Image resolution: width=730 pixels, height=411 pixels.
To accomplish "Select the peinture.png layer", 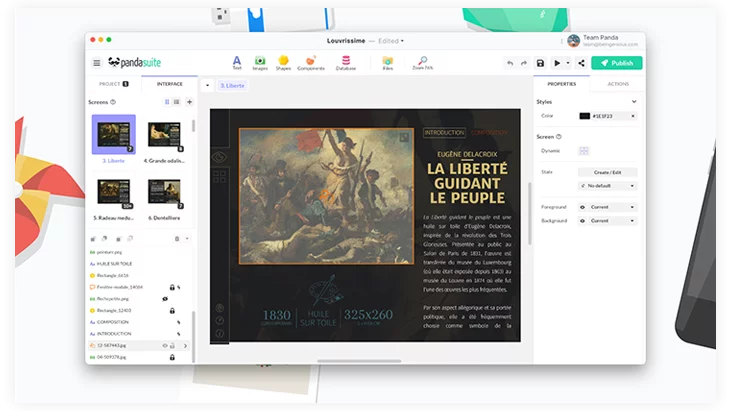I will [139, 252].
